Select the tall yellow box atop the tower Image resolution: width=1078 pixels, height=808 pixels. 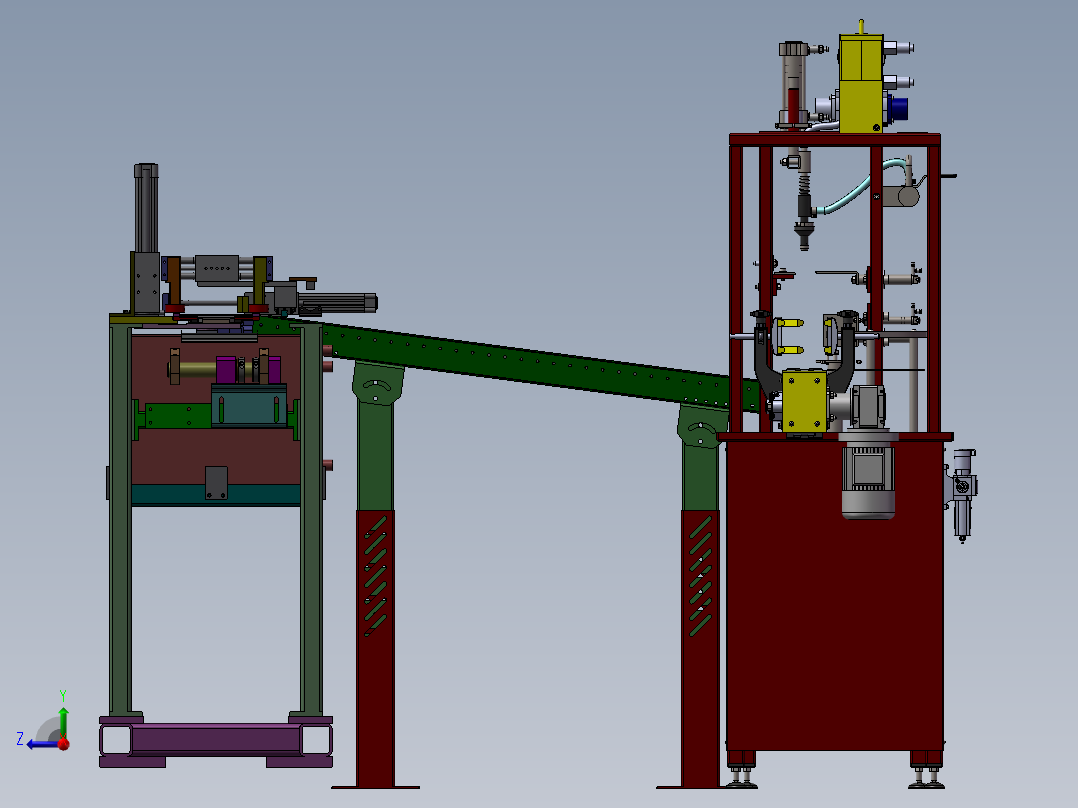(861, 83)
